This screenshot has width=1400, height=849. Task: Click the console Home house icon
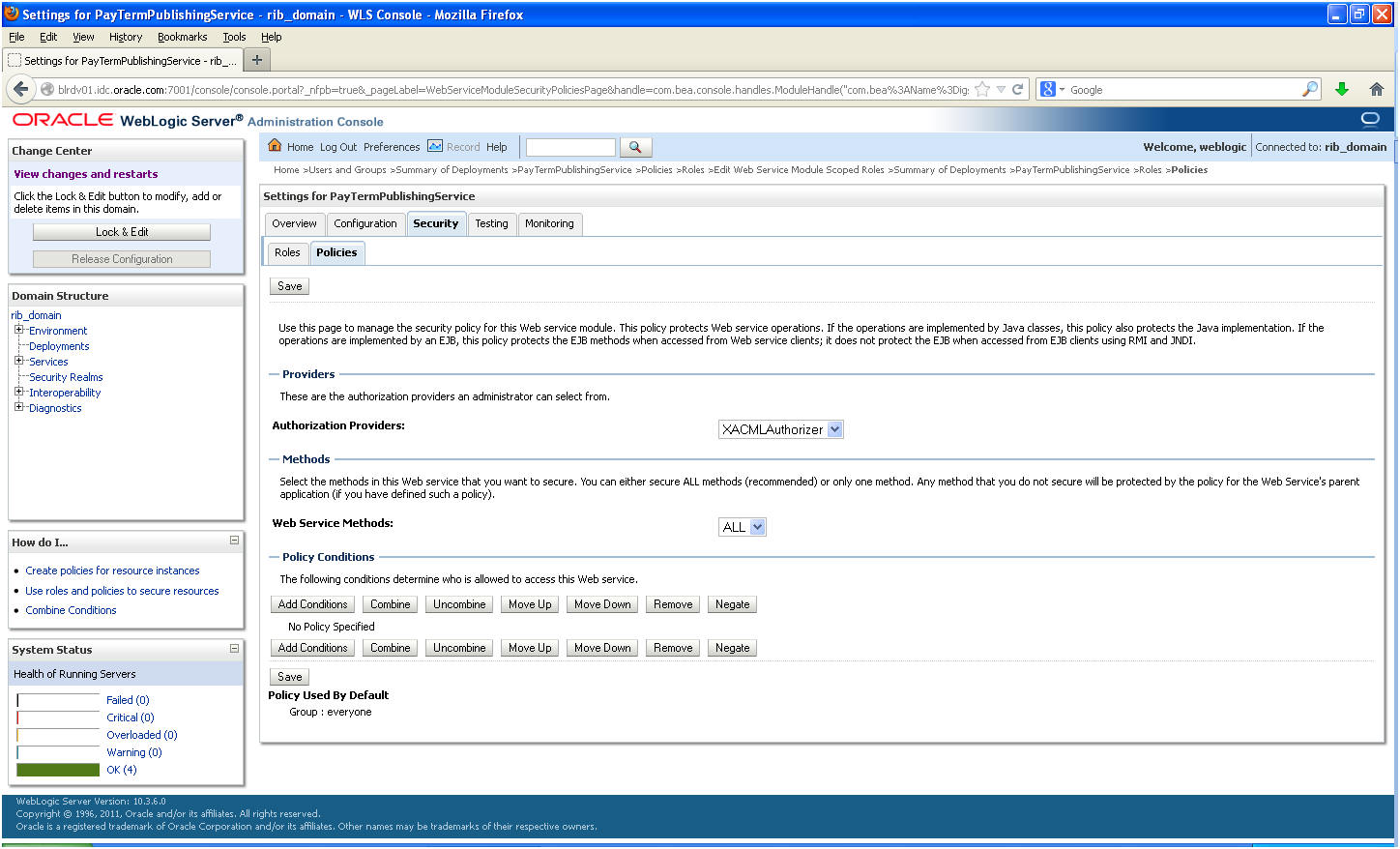click(275, 146)
